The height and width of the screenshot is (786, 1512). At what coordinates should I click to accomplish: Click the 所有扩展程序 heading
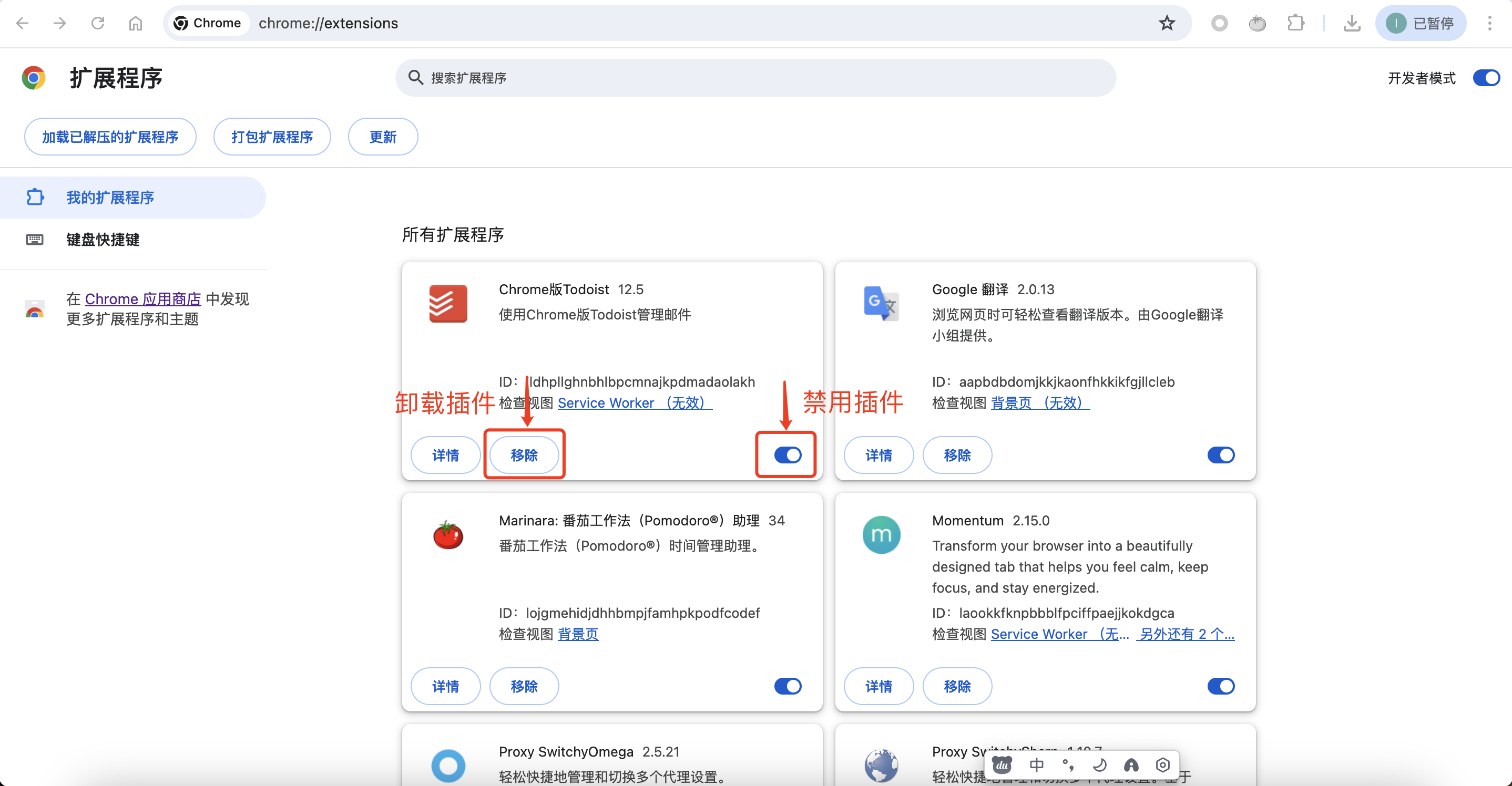coord(453,235)
